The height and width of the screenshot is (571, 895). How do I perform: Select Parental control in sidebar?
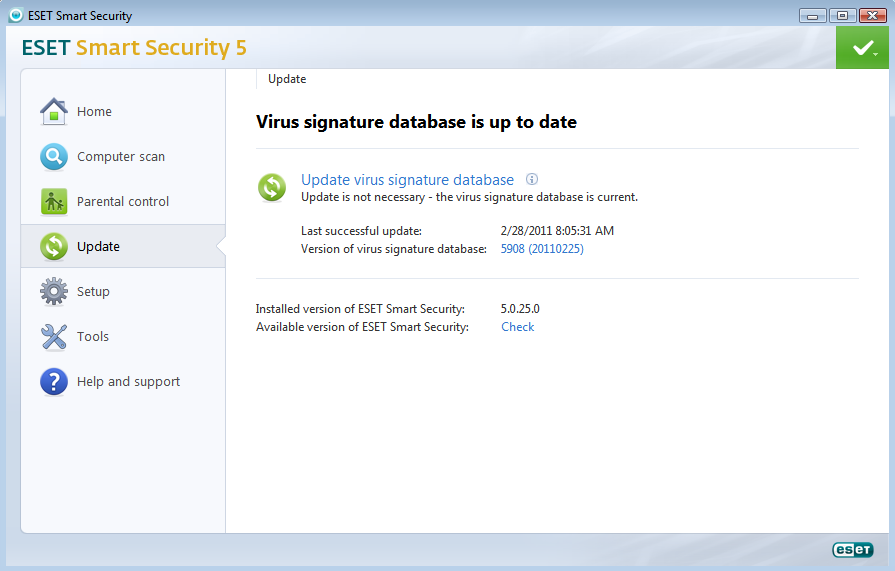click(x=123, y=202)
